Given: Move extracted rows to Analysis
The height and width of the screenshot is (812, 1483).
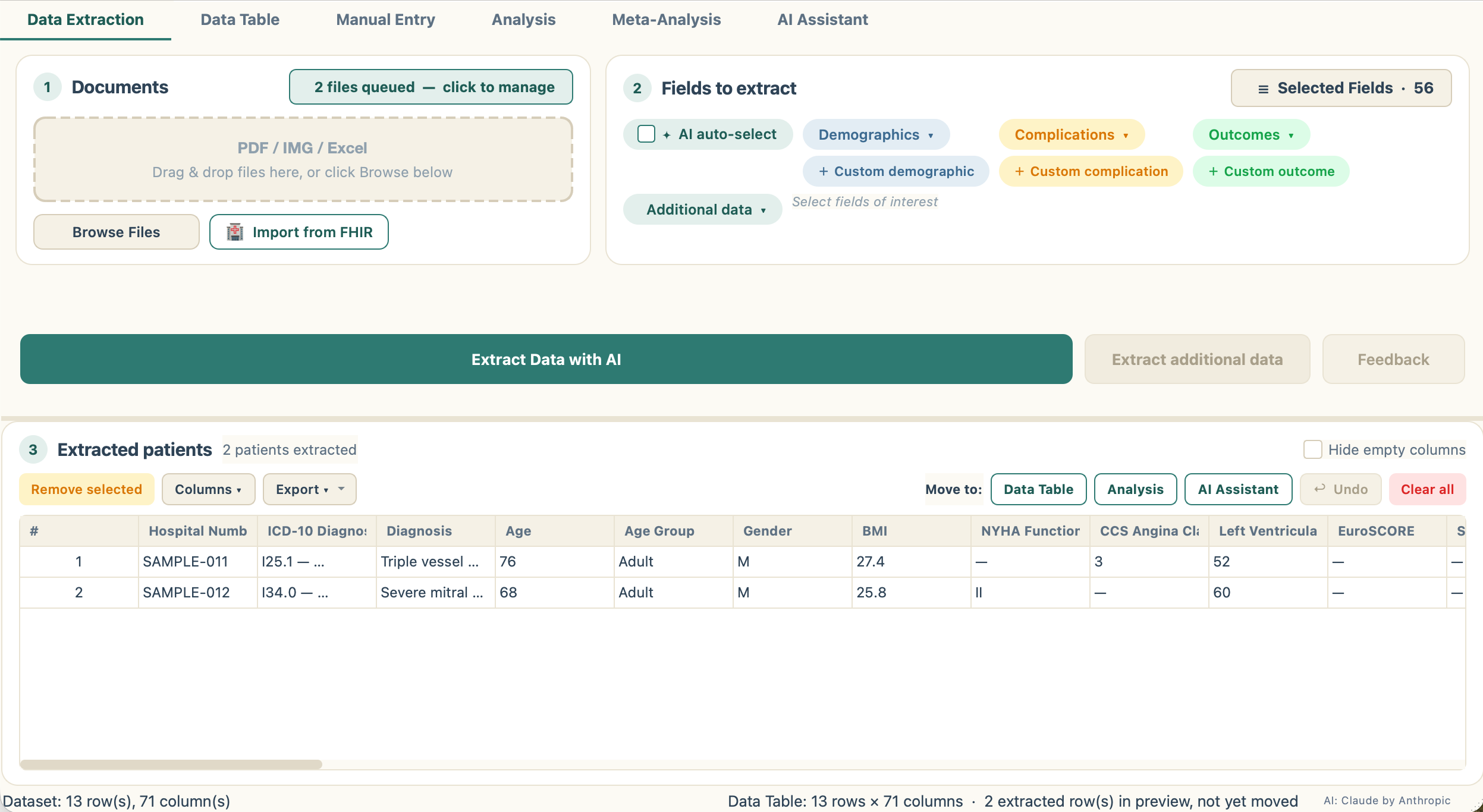Looking at the screenshot, I should tap(1135, 489).
